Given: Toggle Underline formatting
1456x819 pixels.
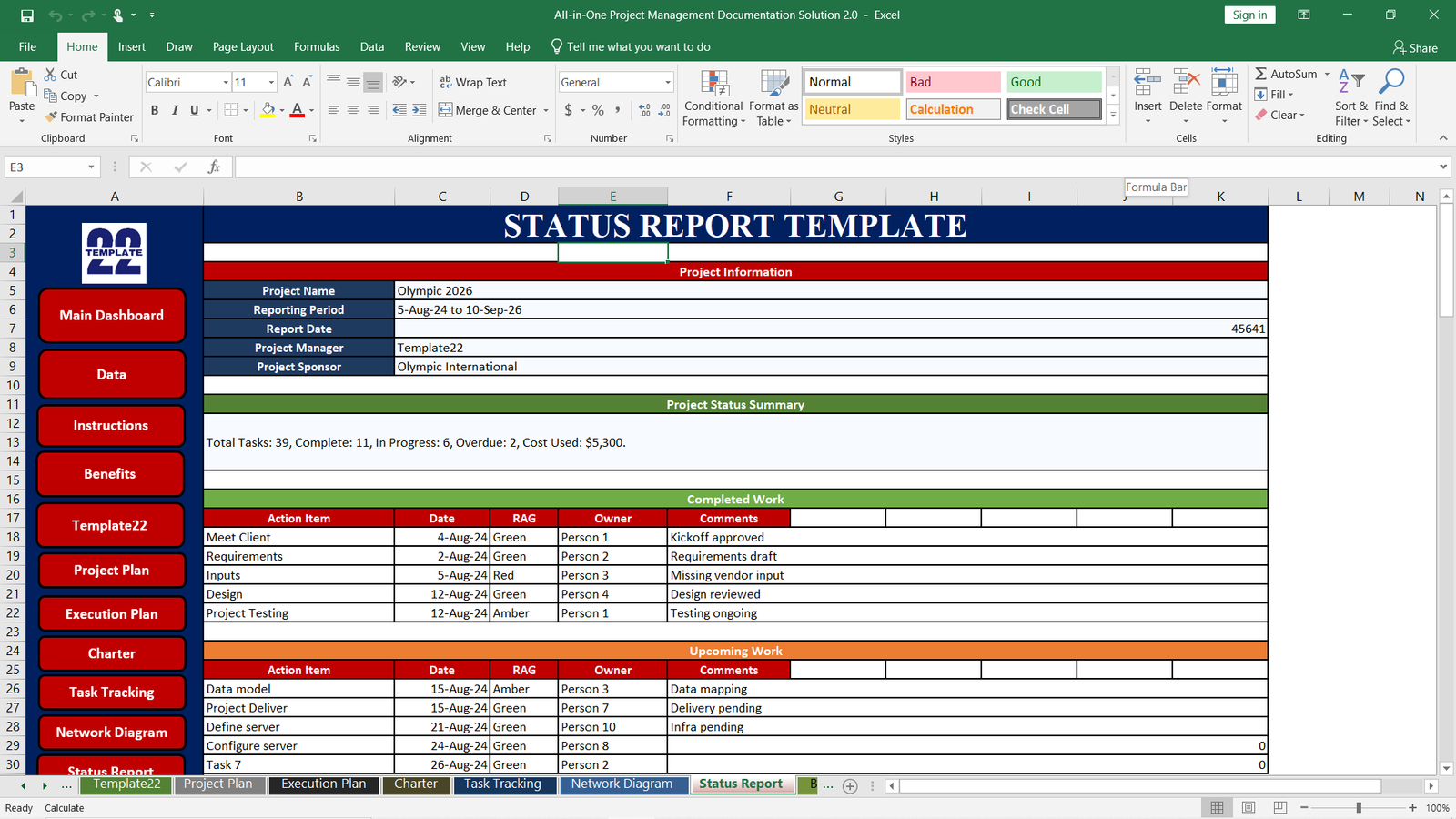Looking at the screenshot, I should click(x=194, y=110).
